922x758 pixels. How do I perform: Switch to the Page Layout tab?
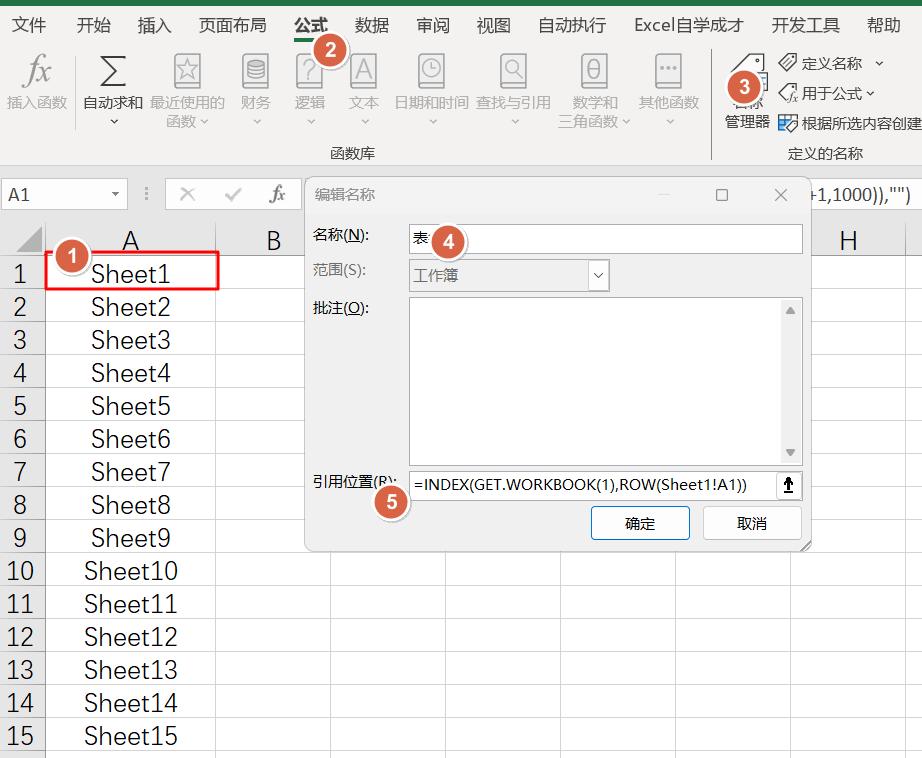pyautogui.click(x=233, y=25)
